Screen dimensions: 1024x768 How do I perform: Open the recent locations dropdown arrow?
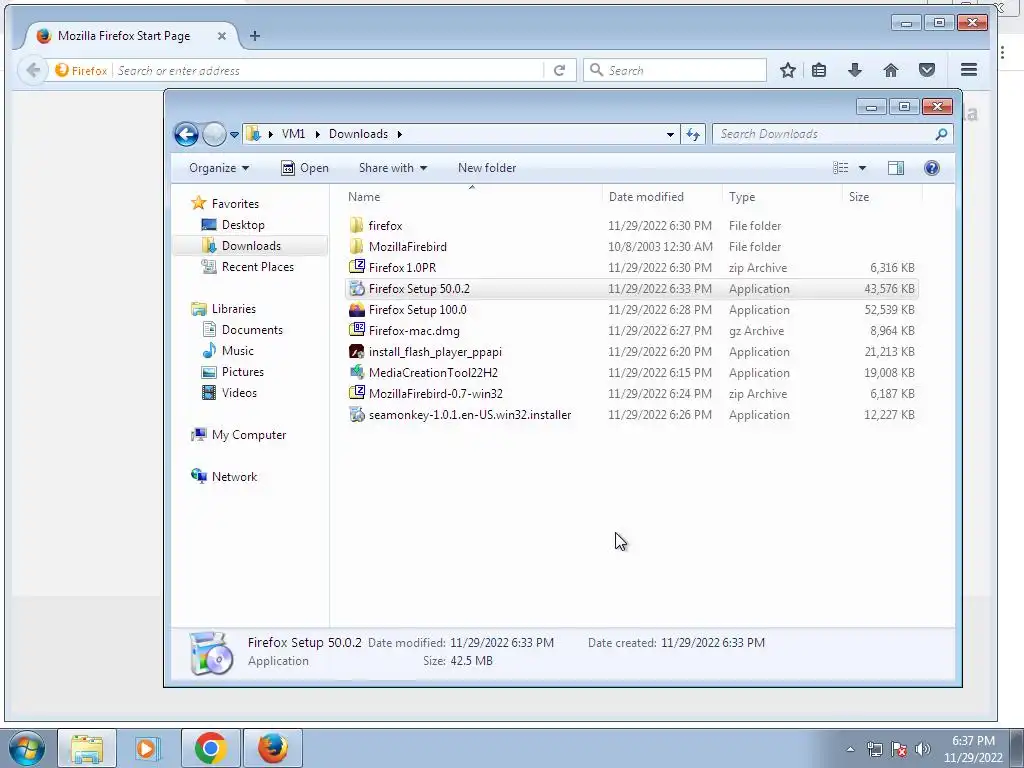tap(234, 135)
